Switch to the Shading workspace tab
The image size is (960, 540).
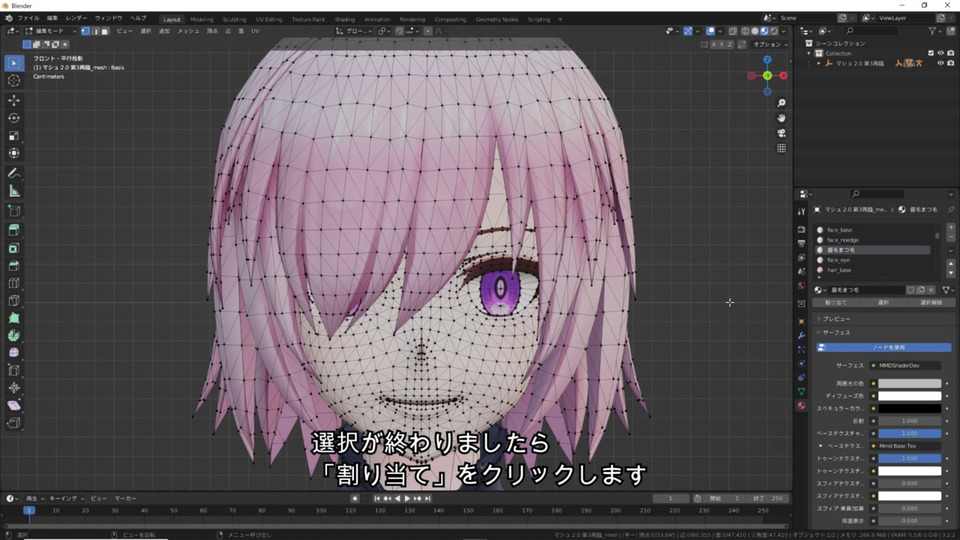tap(344, 20)
